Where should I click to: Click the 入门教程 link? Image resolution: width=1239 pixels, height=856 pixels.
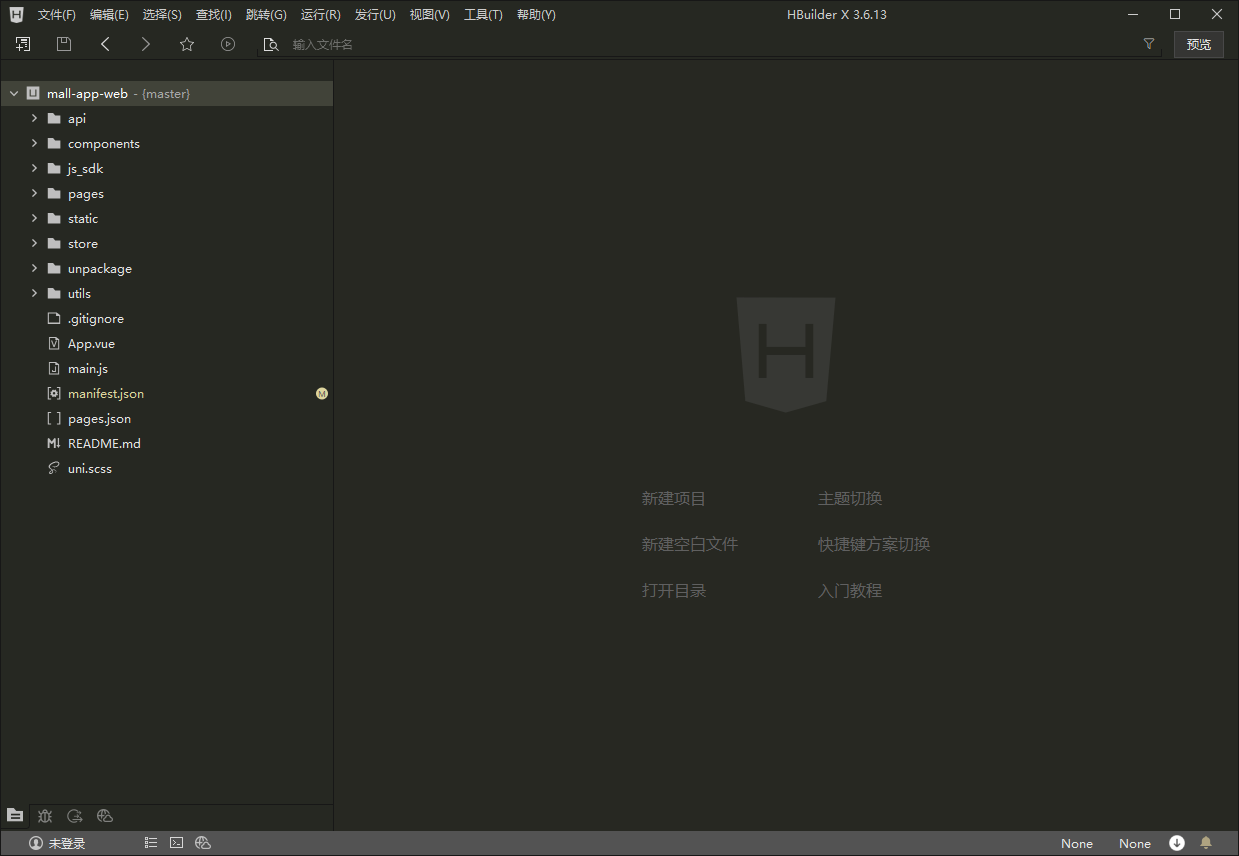tap(850, 590)
